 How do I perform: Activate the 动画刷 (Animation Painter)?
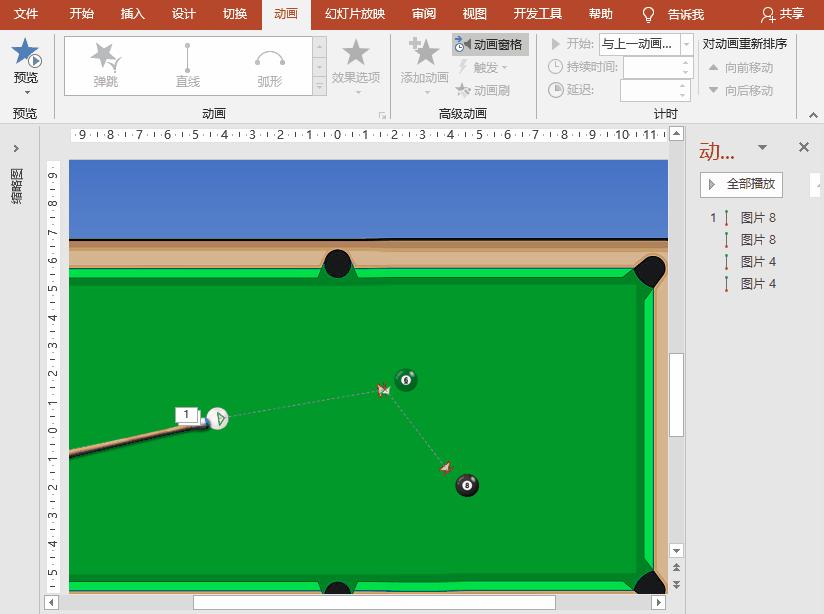click(x=489, y=89)
